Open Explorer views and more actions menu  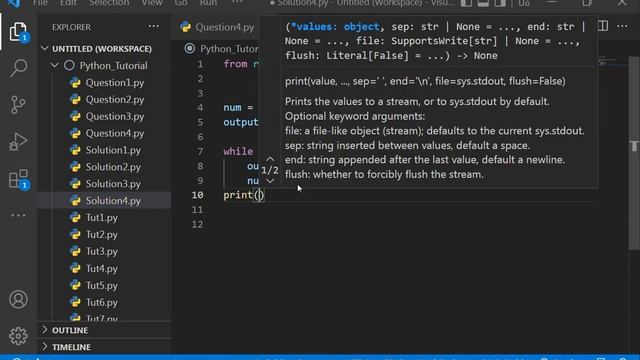pyautogui.click(x=153, y=27)
